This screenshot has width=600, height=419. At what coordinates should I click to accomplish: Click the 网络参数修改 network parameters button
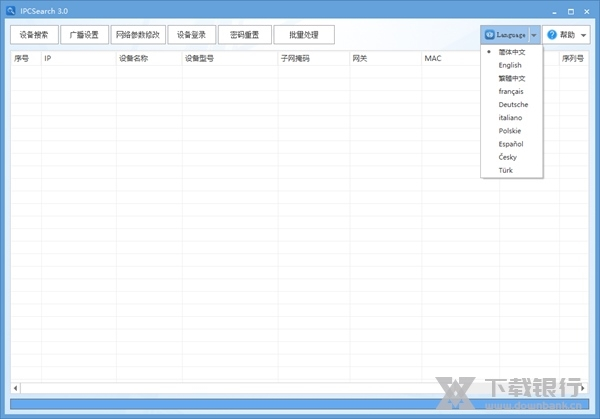click(138, 35)
